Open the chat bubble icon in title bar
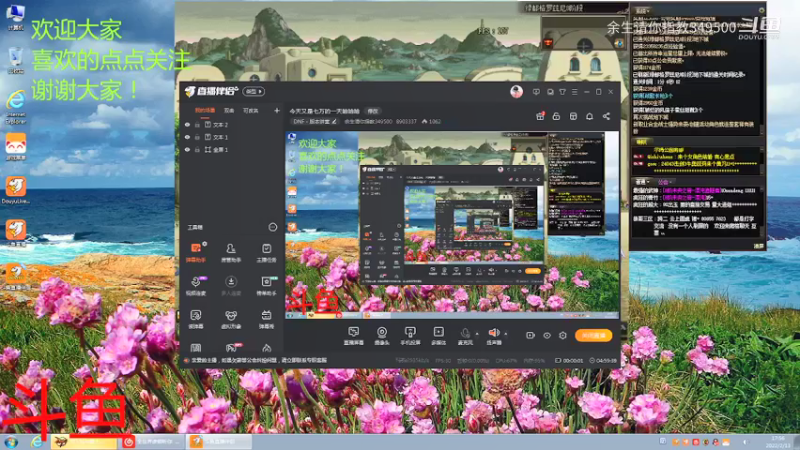The image size is (800, 450). pyautogui.click(x=550, y=92)
